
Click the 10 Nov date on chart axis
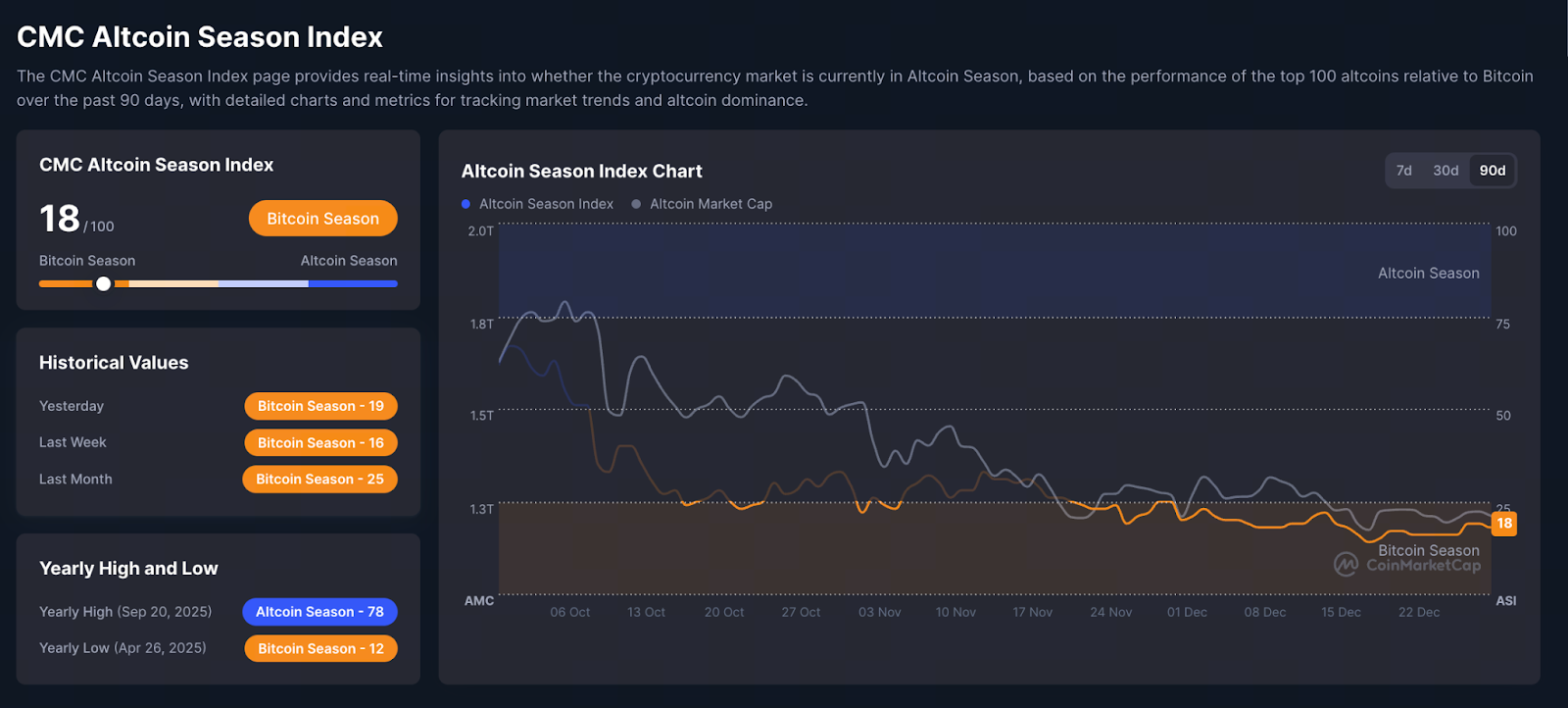(955, 612)
